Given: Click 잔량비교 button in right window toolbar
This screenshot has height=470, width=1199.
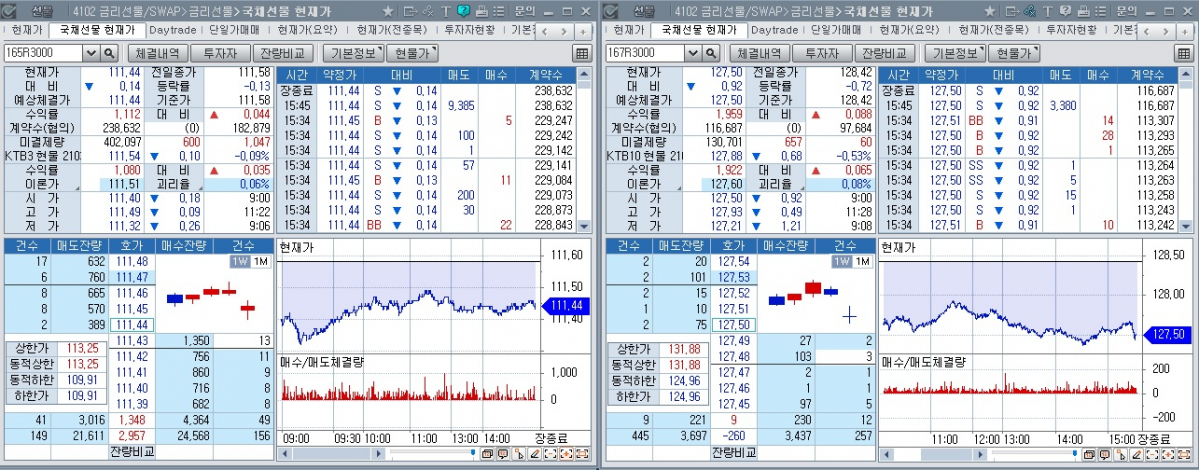Looking at the screenshot, I should 884,53.
